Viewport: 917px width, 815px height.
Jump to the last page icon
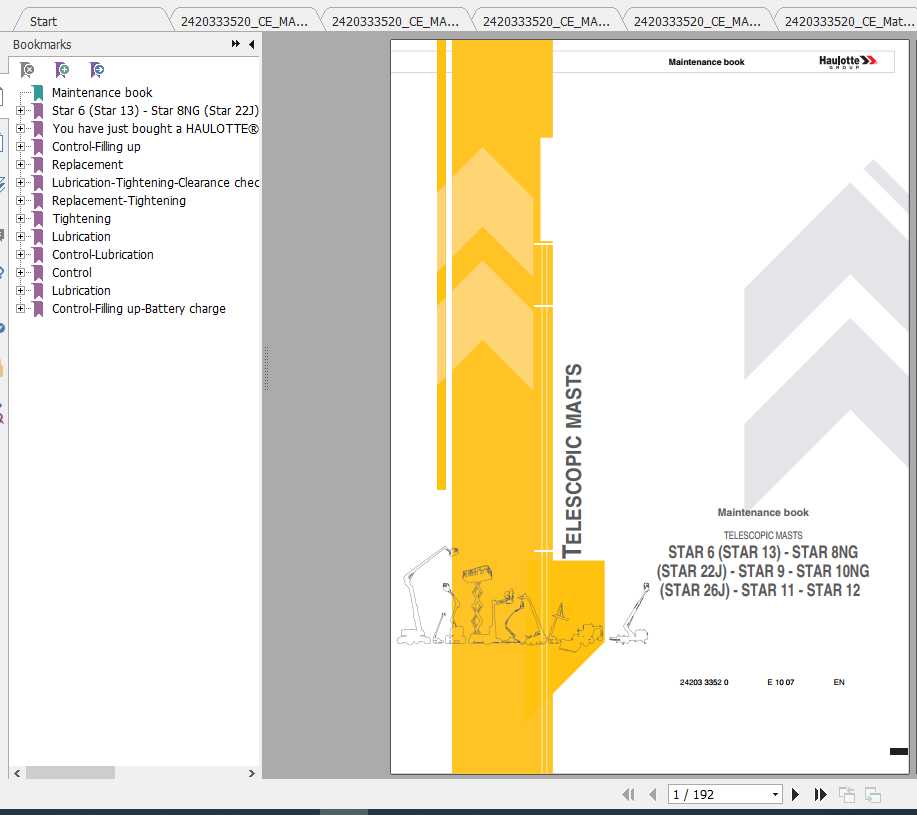click(x=820, y=794)
